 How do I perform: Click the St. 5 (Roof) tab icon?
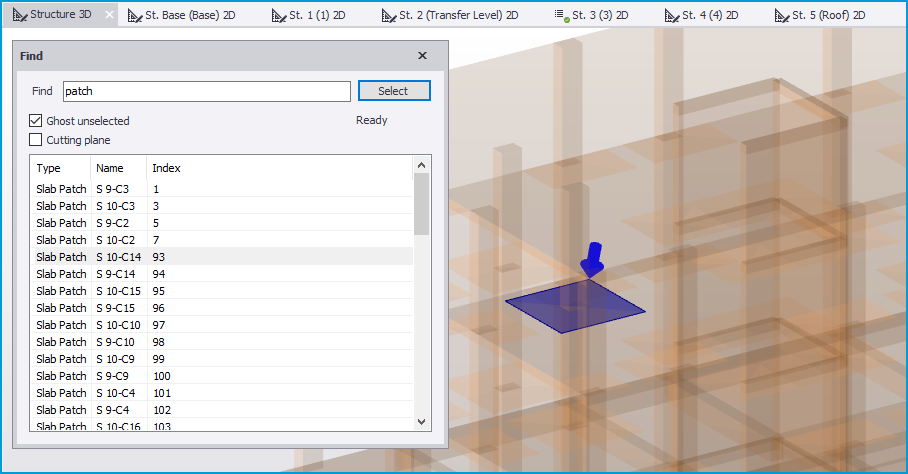click(782, 16)
